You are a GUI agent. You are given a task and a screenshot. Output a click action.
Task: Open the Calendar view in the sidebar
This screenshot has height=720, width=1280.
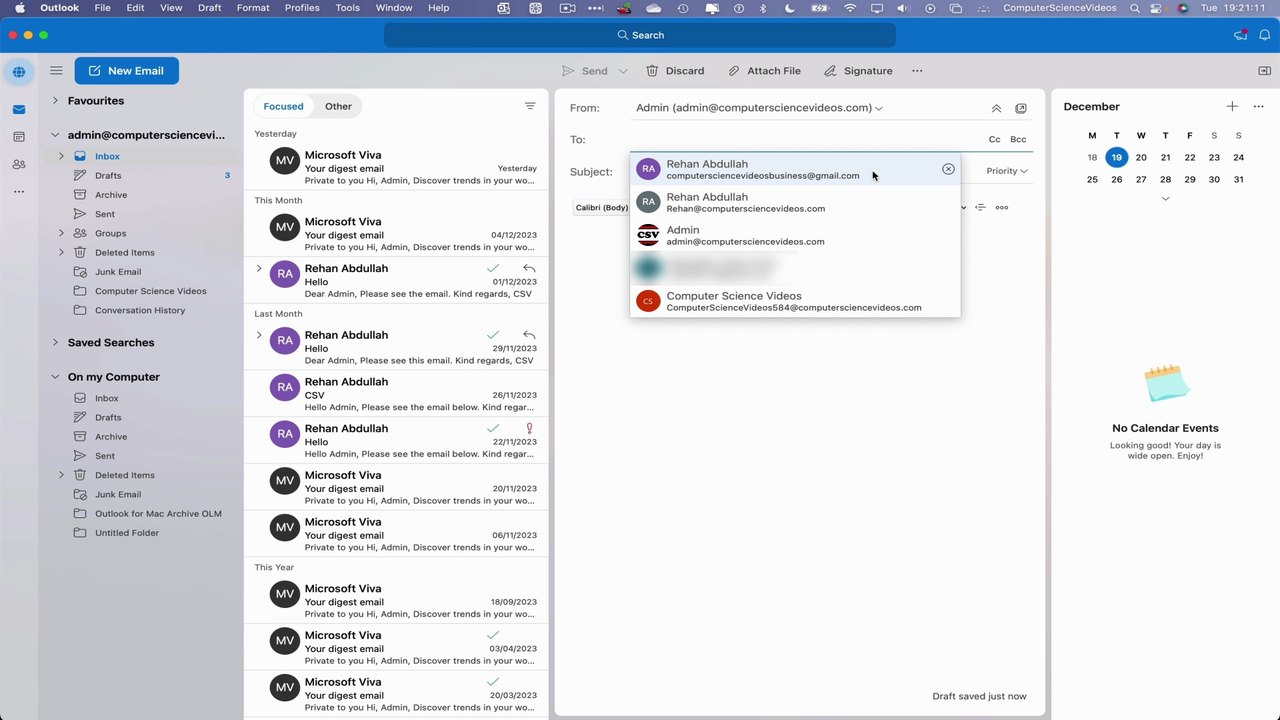[x=19, y=136]
